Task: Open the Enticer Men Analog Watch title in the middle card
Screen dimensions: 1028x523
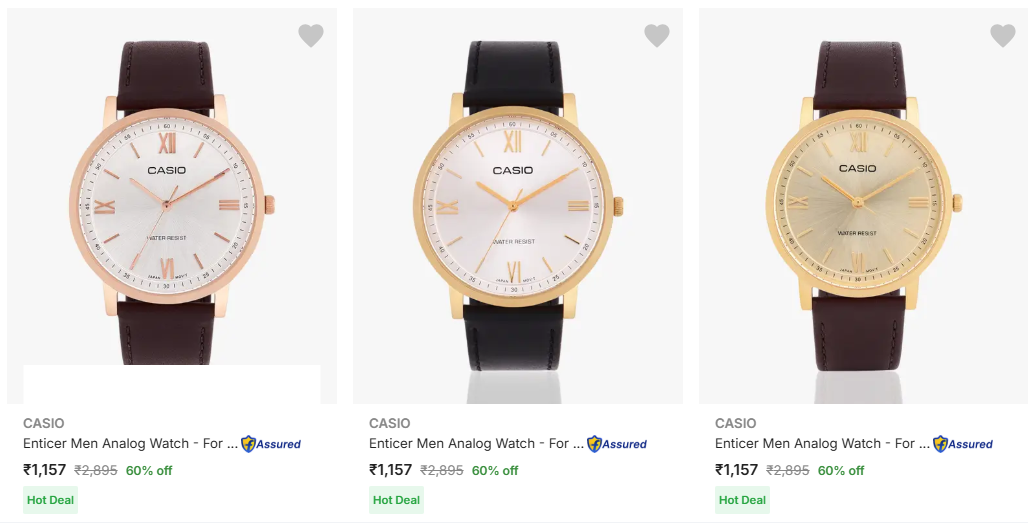Action: point(476,444)
